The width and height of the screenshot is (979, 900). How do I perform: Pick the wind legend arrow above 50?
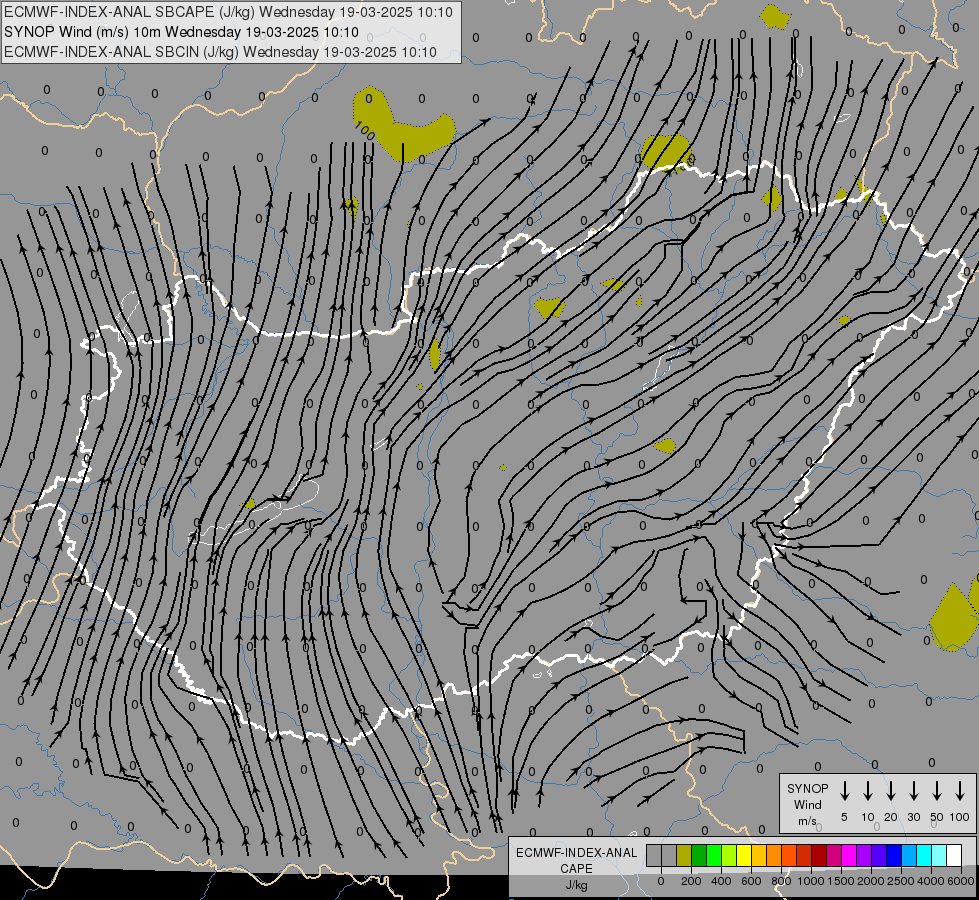click(x=937, y=791)
